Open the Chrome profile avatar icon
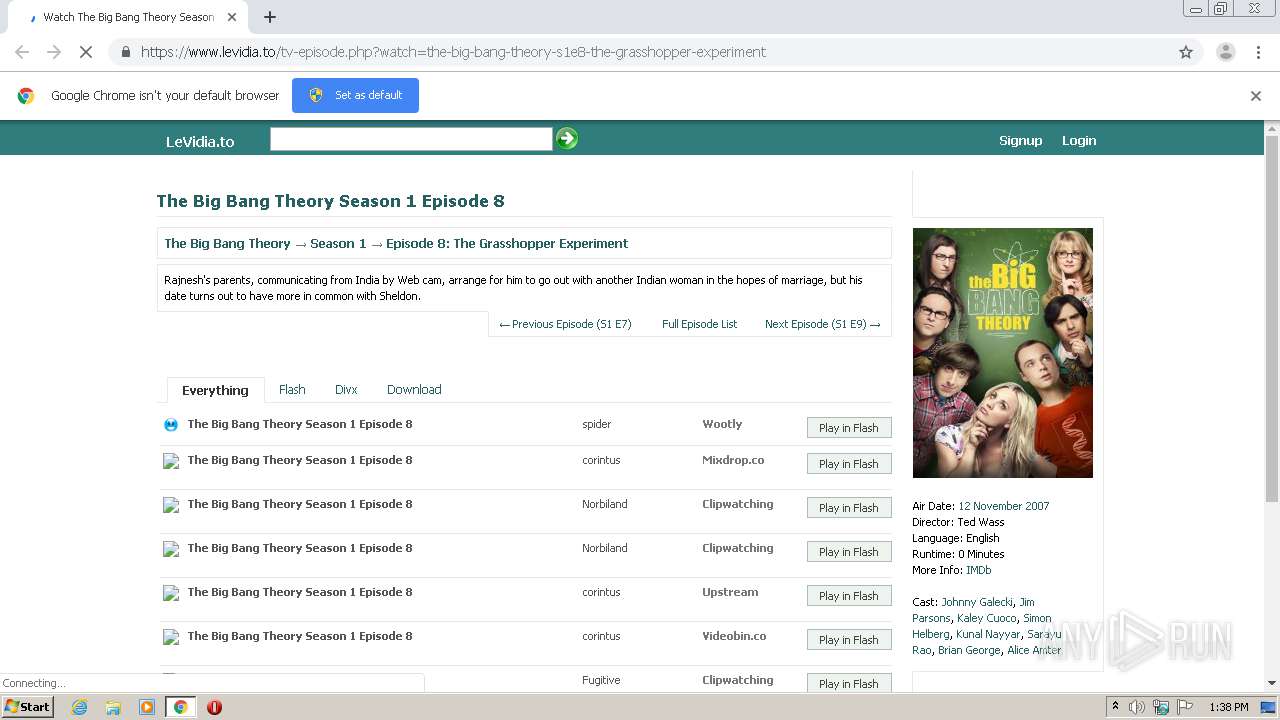 (x=1225, y=52)
